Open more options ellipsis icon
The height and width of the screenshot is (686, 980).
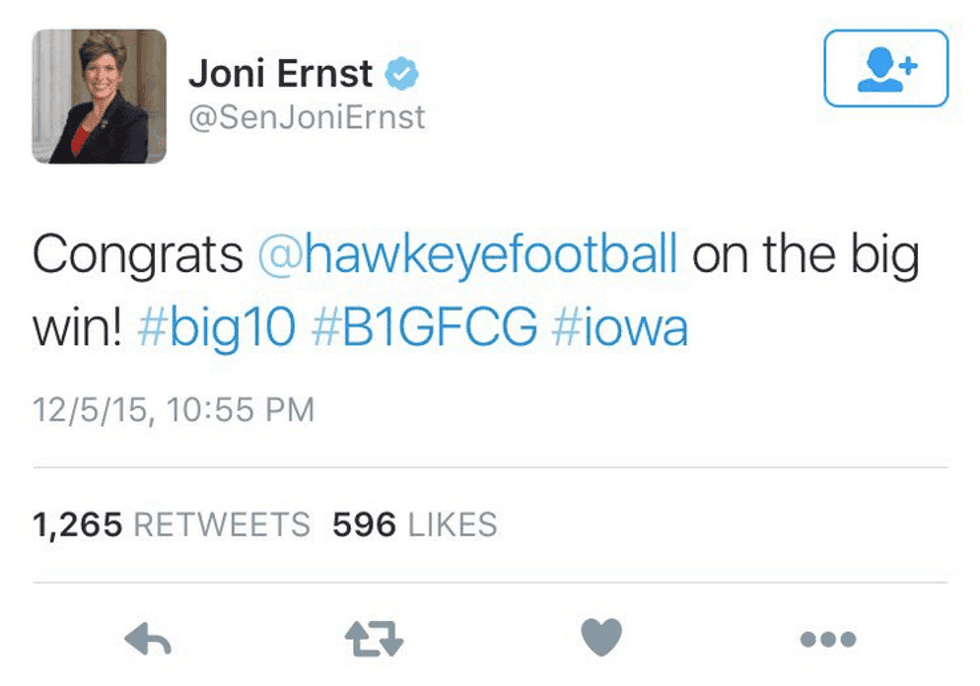click(x=829, y=638)
